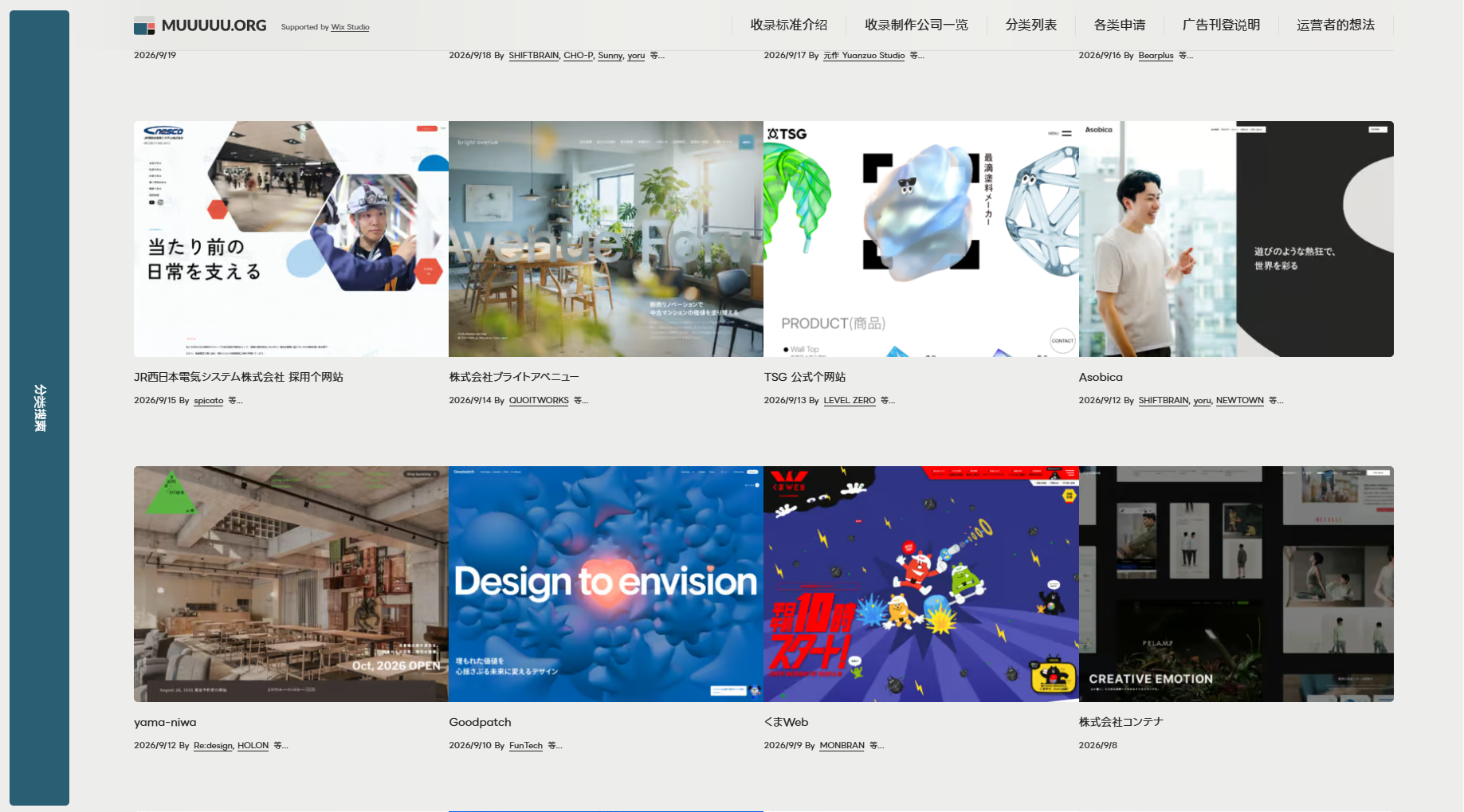Expand credits after Bearplus with 等...

point(1186,56)
